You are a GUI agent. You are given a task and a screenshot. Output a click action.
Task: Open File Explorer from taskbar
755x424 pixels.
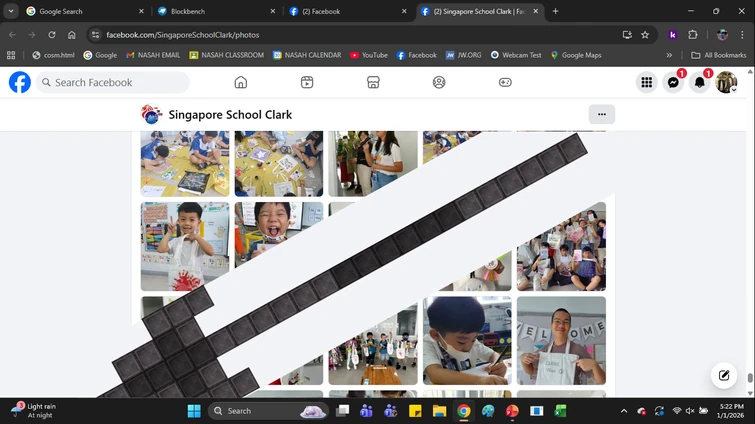pyautogui.click(x=439, y=411)
